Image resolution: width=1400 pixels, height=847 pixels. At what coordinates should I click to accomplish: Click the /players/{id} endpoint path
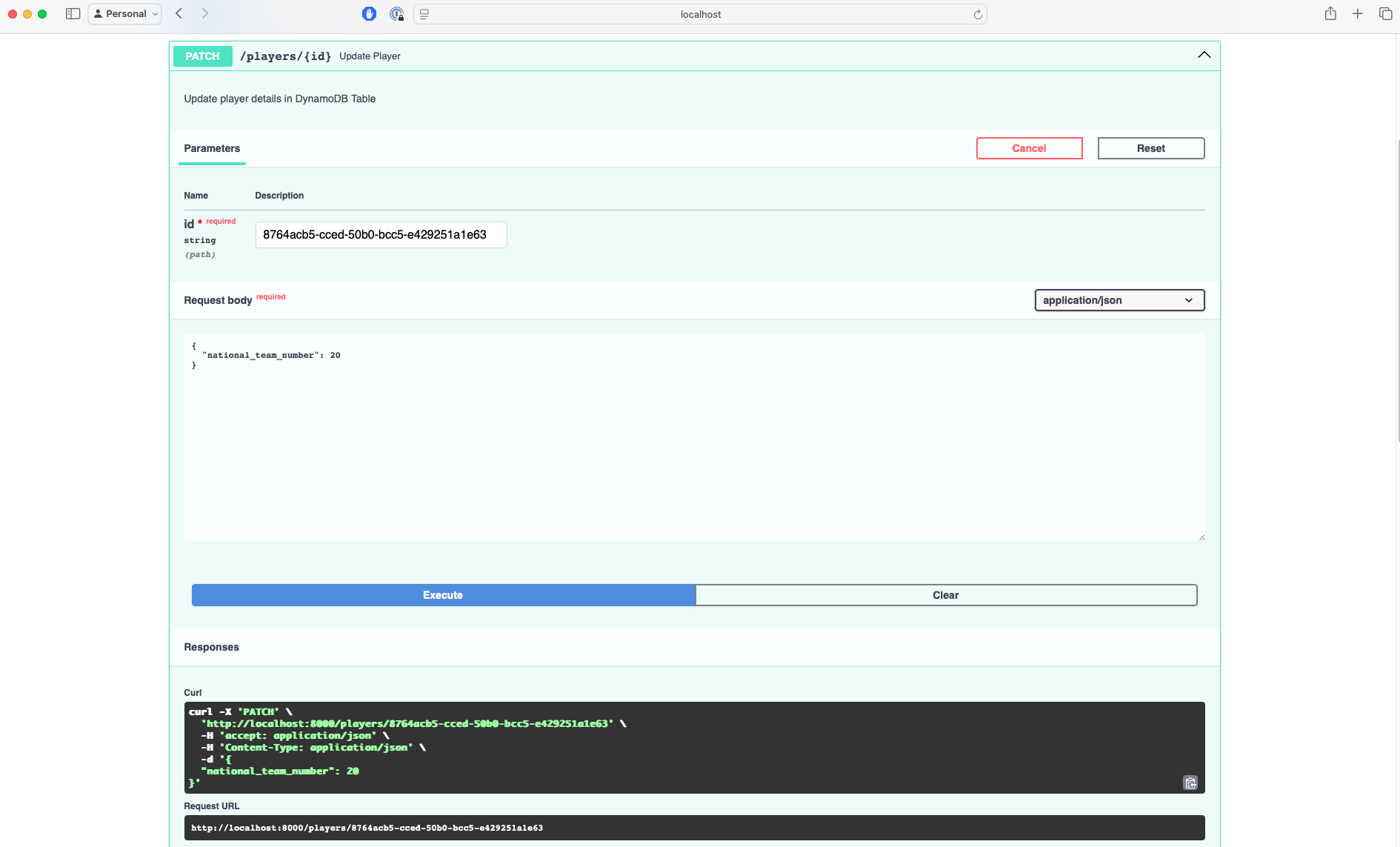285,56
